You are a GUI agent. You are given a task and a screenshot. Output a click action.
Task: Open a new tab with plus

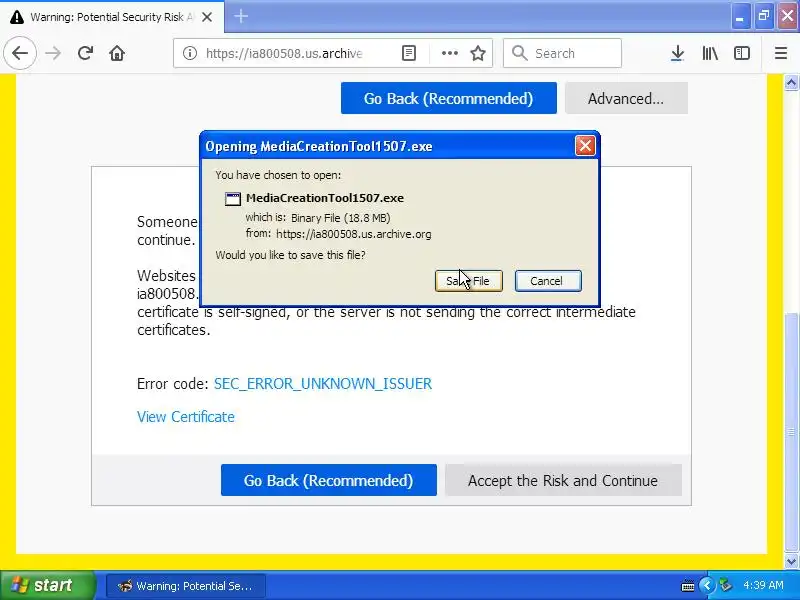coord(241,17)
